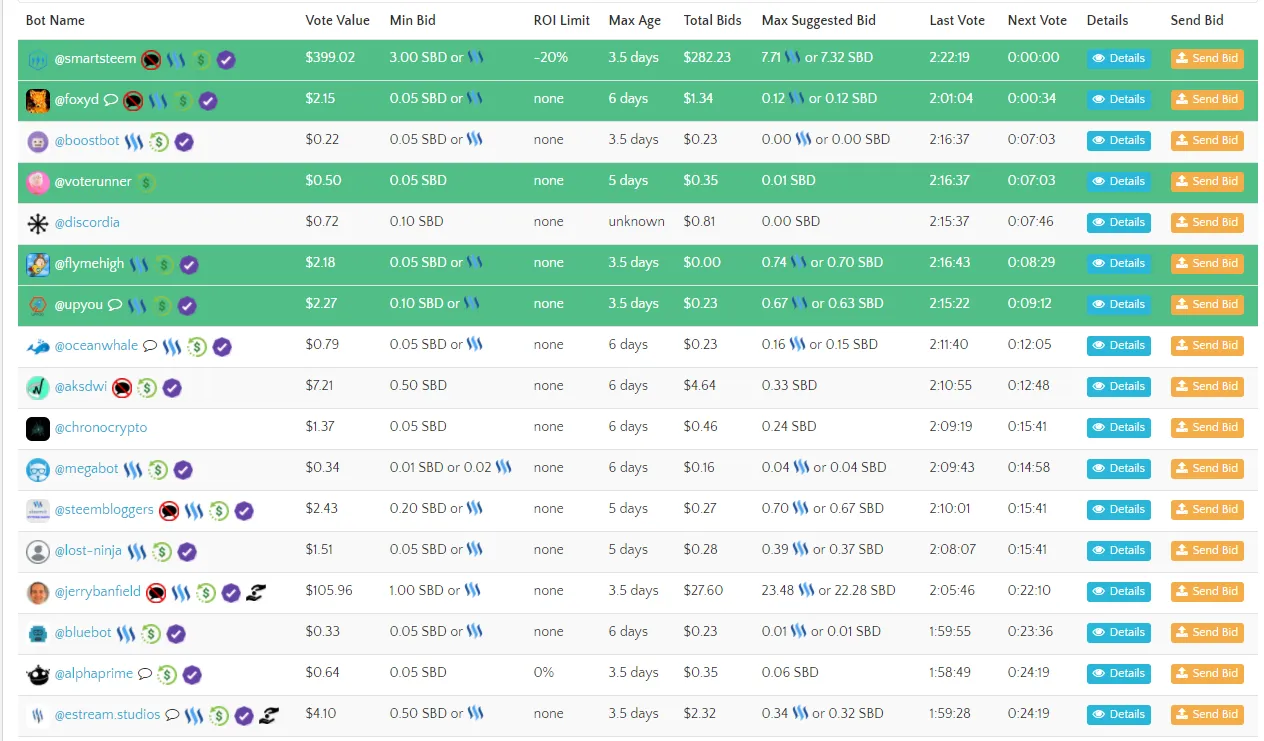Click the purple verified badge beside @megabot

coord(183,469)
